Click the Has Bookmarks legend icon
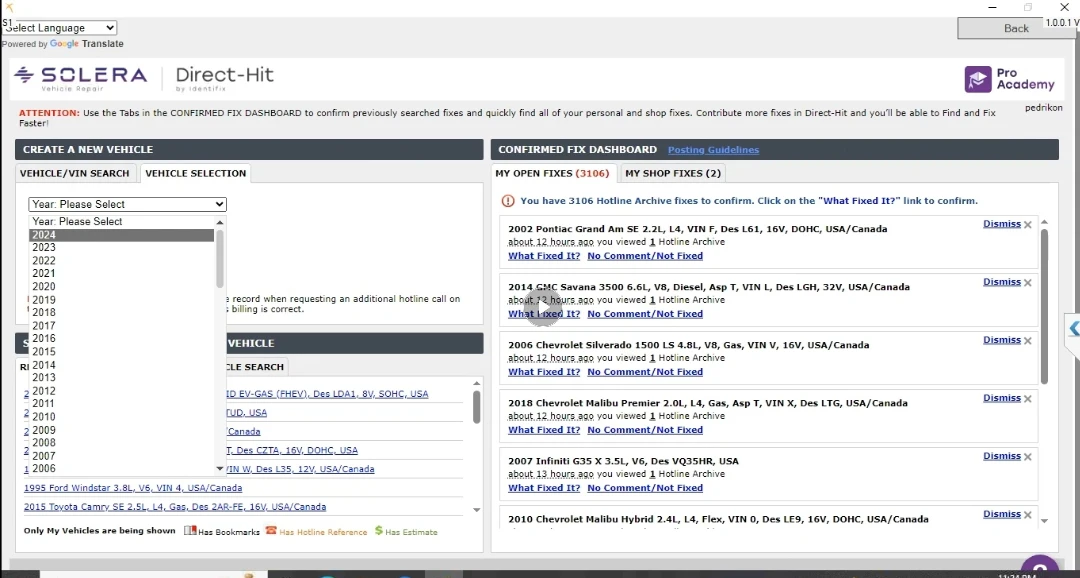This screenshot has width=1080, height=578. click(x=190, y=530)
